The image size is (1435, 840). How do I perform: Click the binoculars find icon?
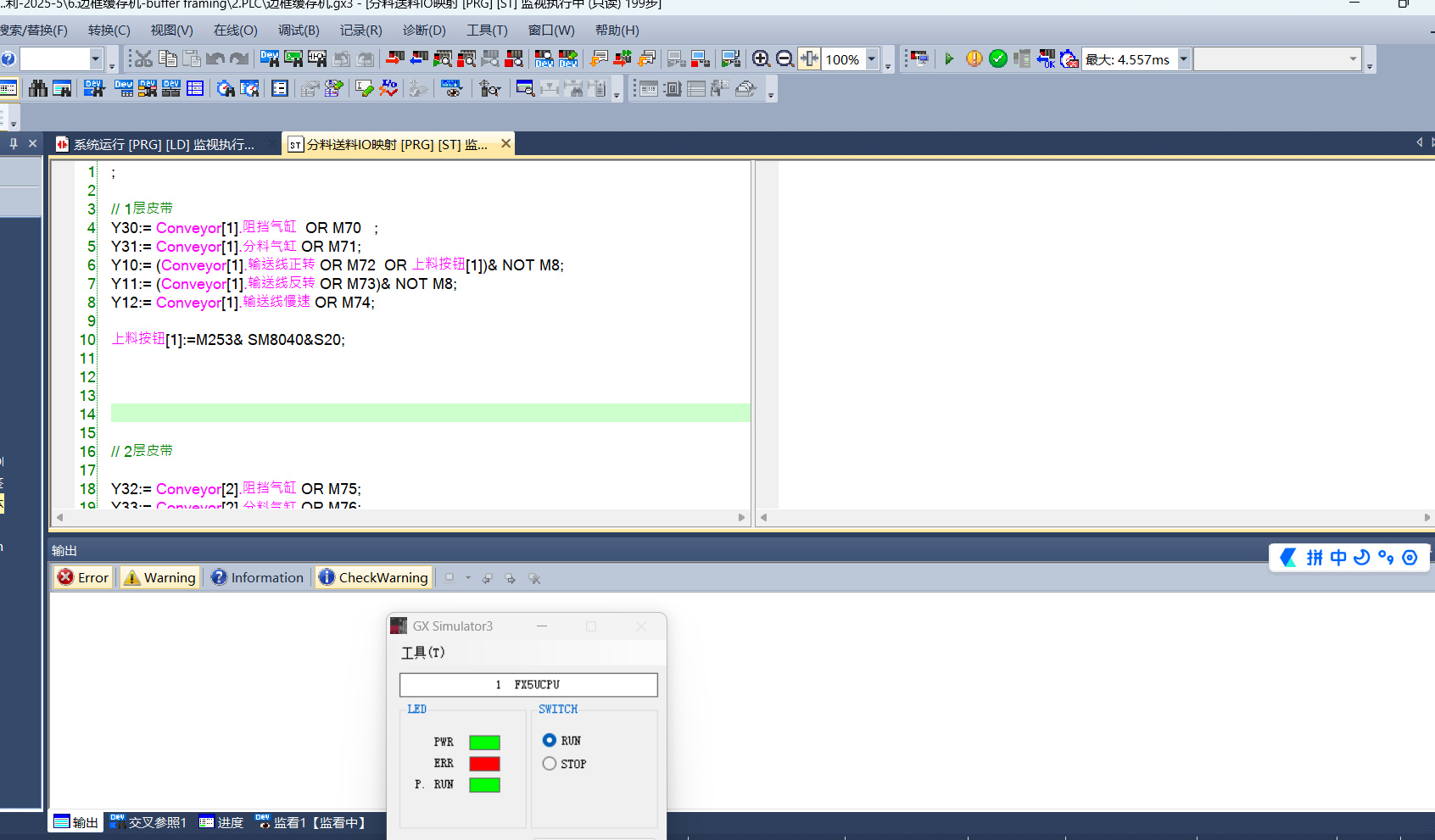coord(38,88)
